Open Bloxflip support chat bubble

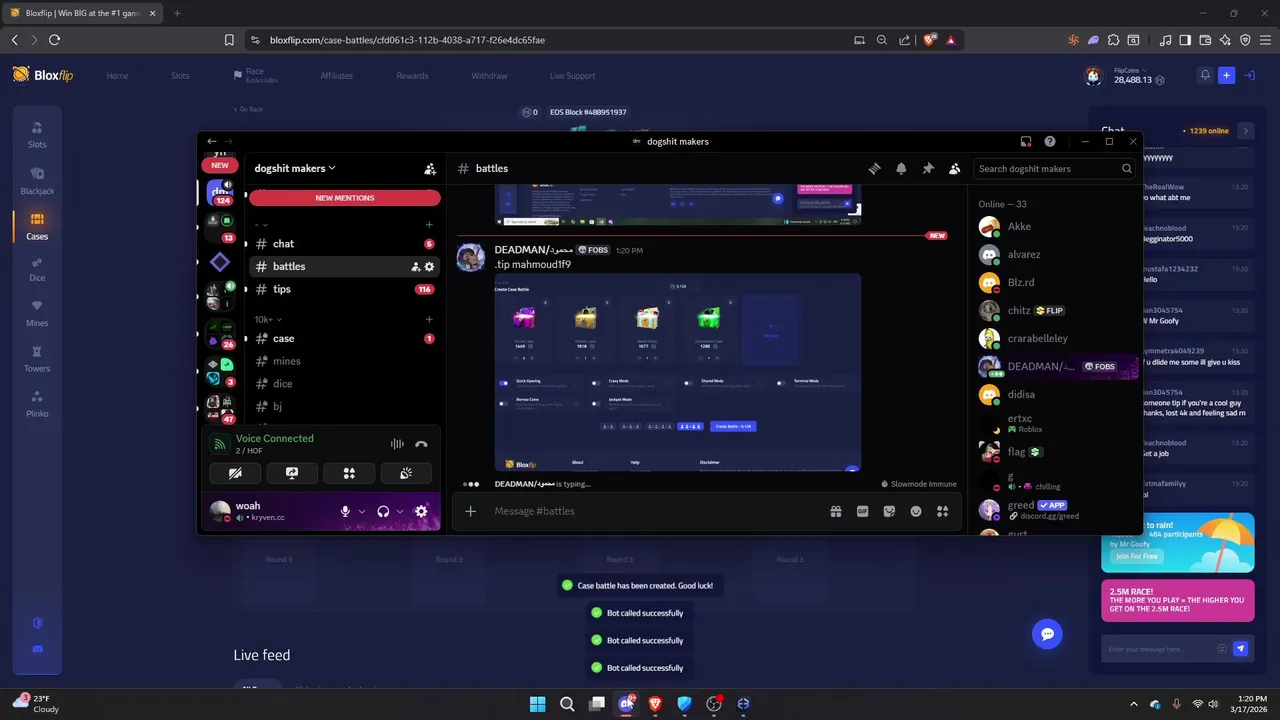(x=1047, y=634)
